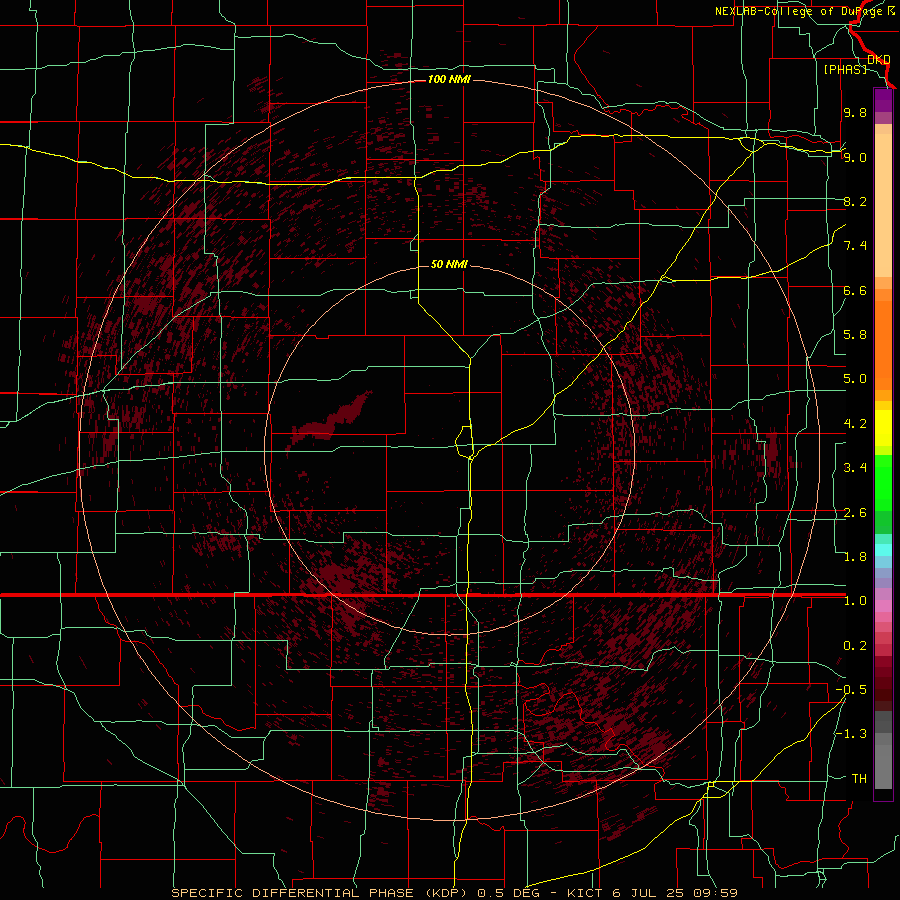
Task: Select the cyan segment of the color bar
Action: [883, 550]
